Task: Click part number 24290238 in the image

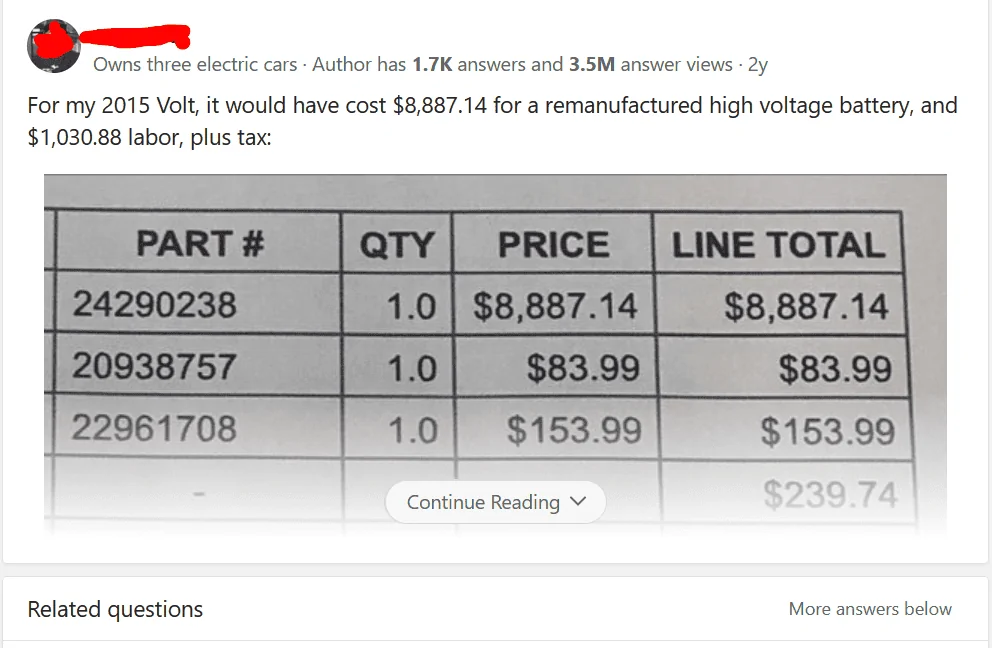Action: tap(154, 303)
